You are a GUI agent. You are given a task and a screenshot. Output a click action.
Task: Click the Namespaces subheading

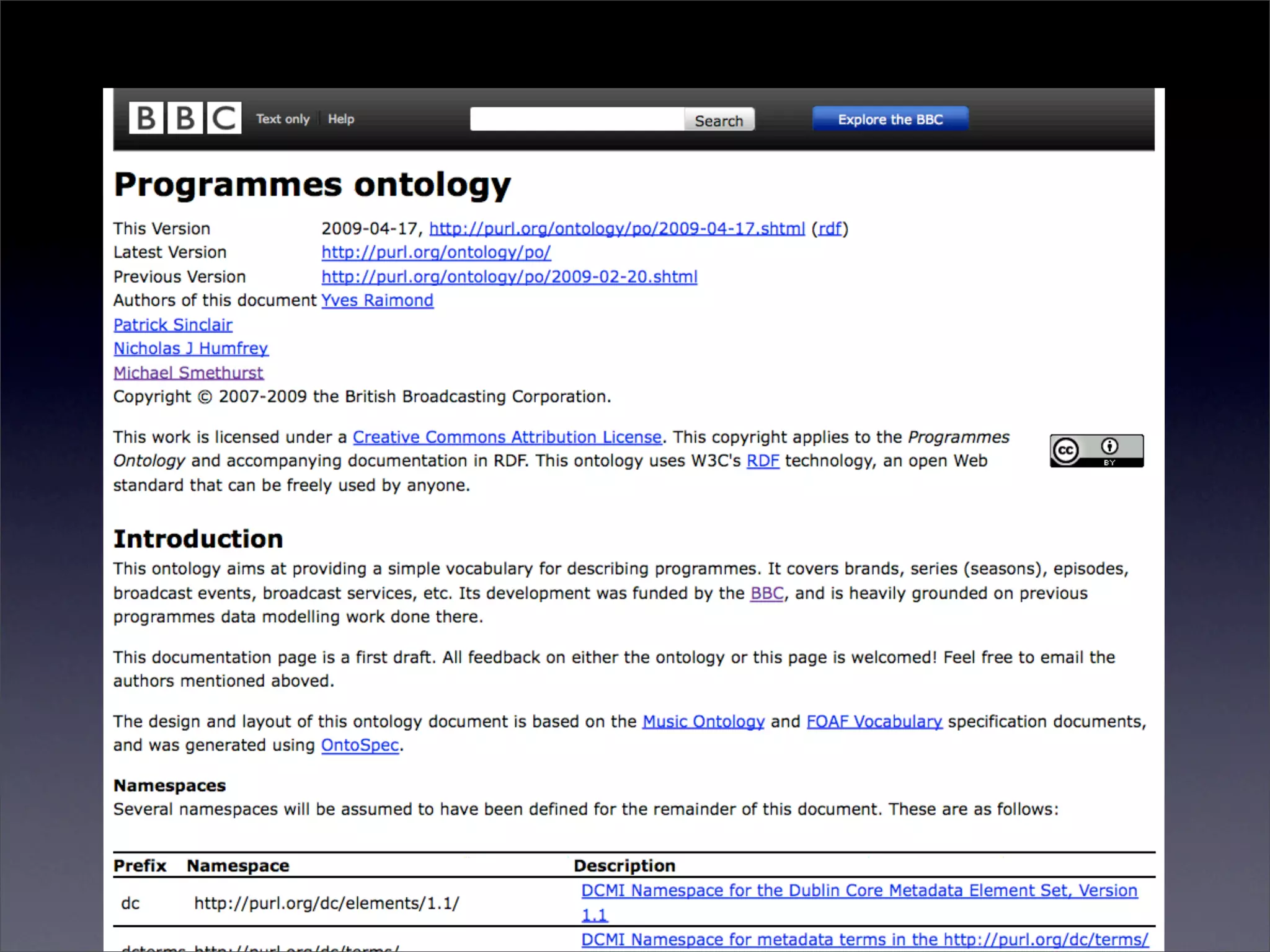(x=170, y=785)
